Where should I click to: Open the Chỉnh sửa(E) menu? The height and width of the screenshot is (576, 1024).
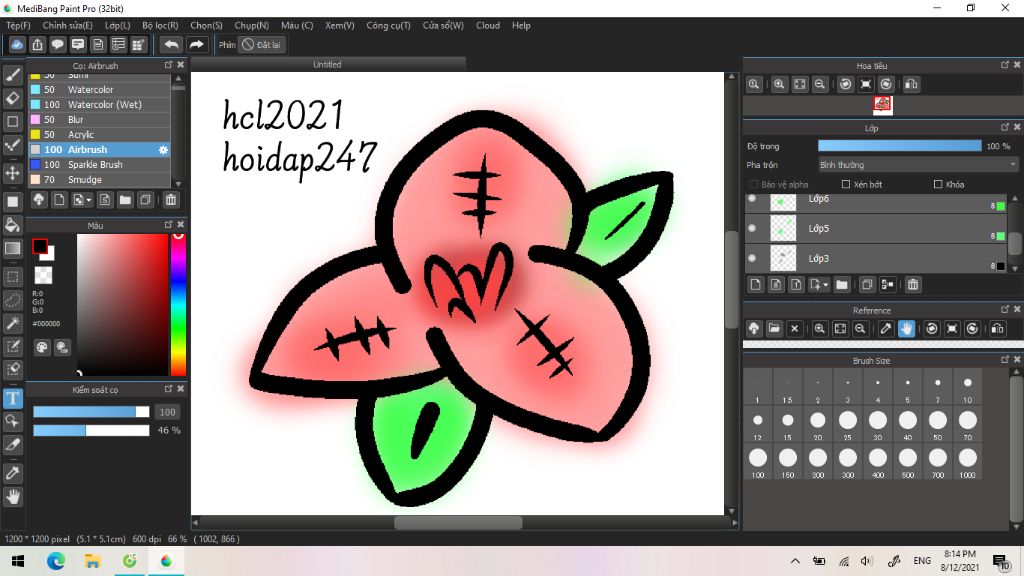coord(67,25)
